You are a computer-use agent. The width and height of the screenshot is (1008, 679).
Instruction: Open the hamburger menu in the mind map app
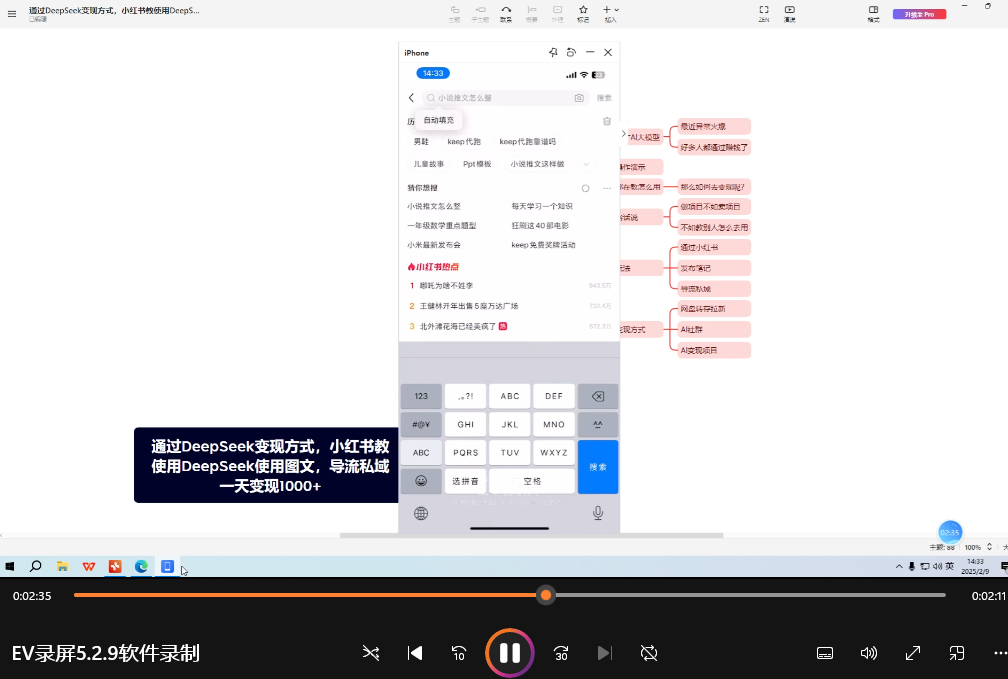pos(12,14)
